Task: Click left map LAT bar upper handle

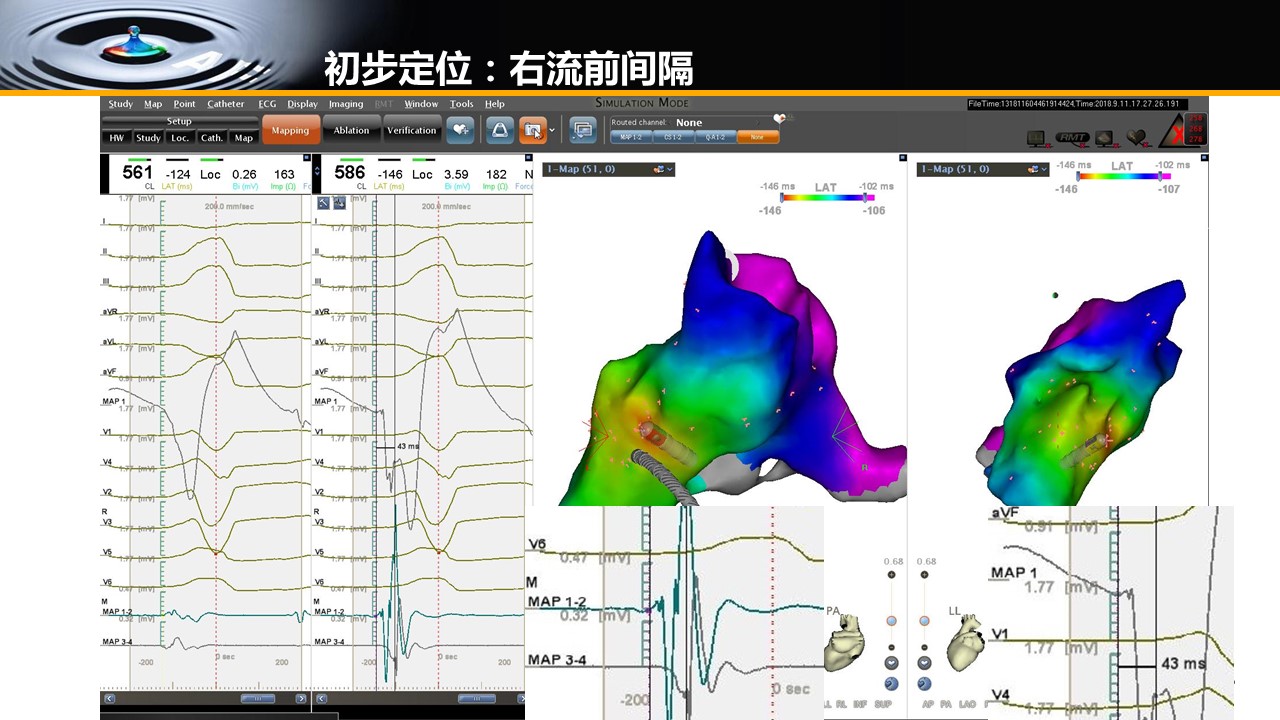Action: tap(864, 198)
